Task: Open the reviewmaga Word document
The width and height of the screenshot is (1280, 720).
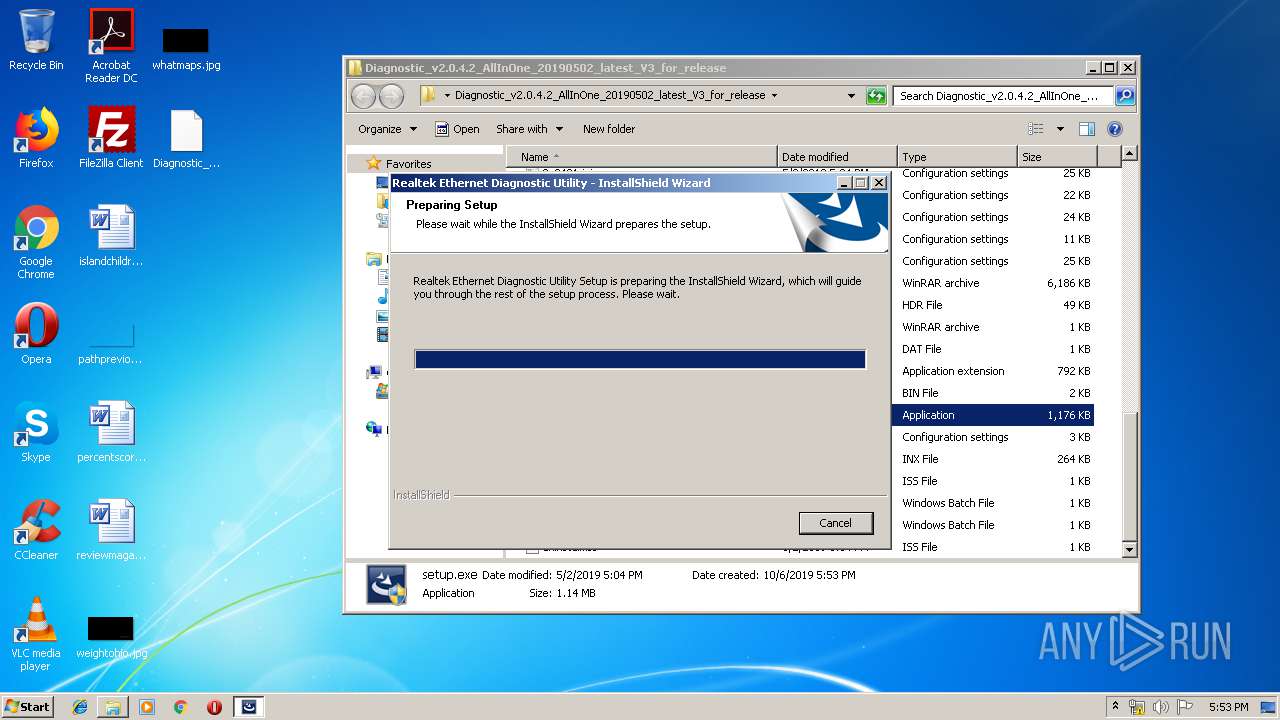Action: coord(111,530)
